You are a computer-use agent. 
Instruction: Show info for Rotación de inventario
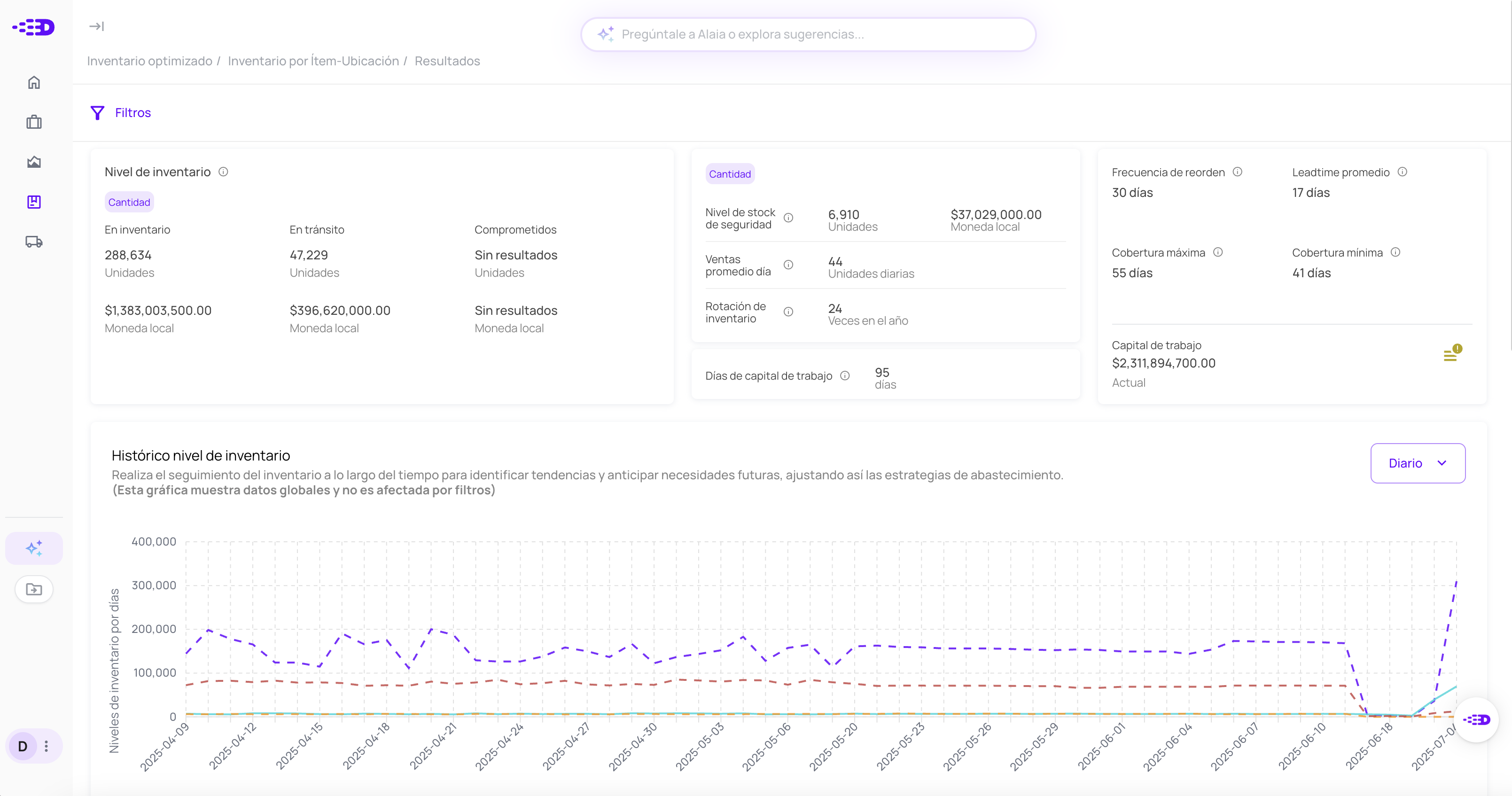tap(788, 312)
